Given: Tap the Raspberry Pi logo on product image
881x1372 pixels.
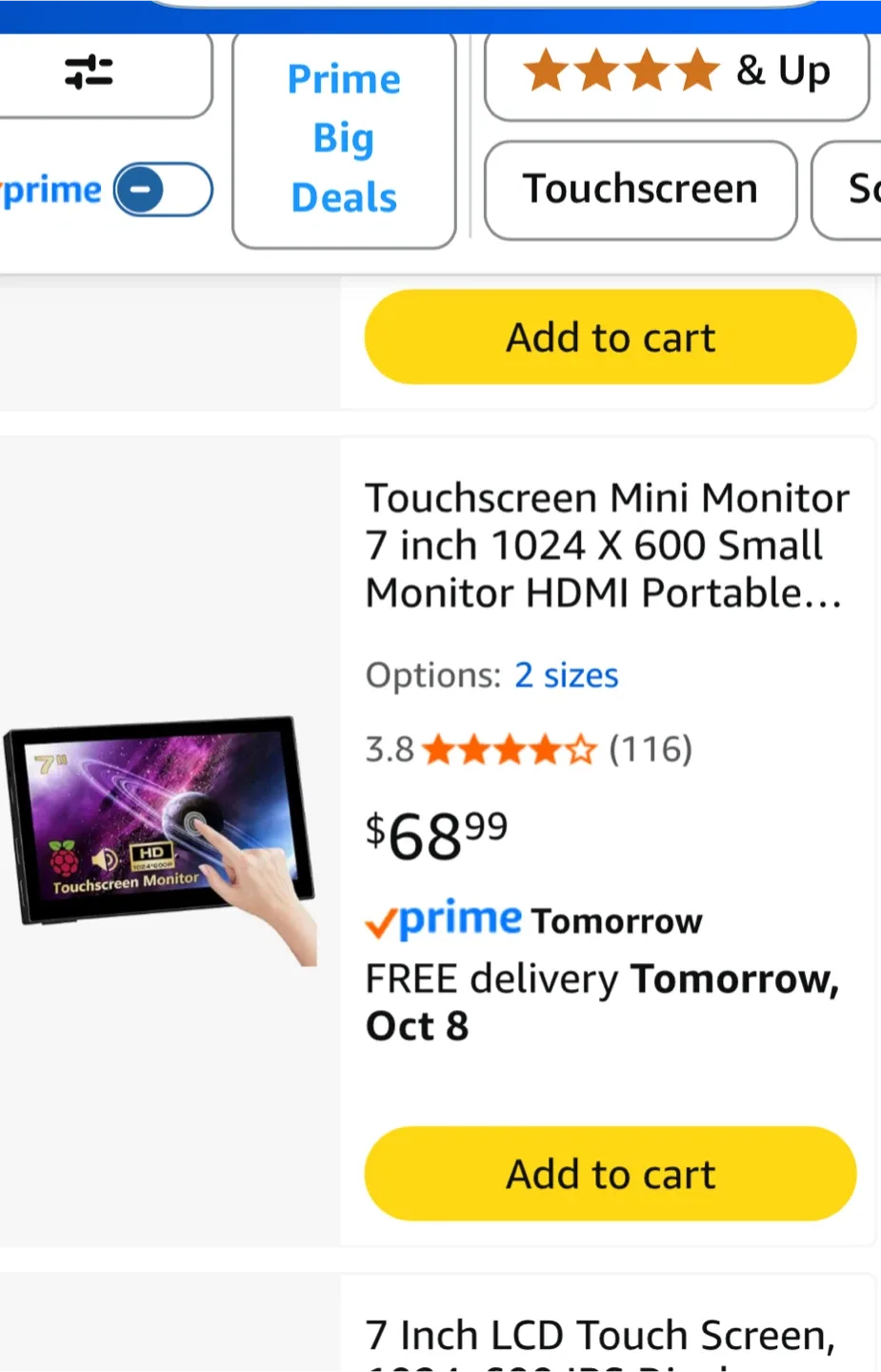Looking at the screenshot, I should tap(65, 859).
